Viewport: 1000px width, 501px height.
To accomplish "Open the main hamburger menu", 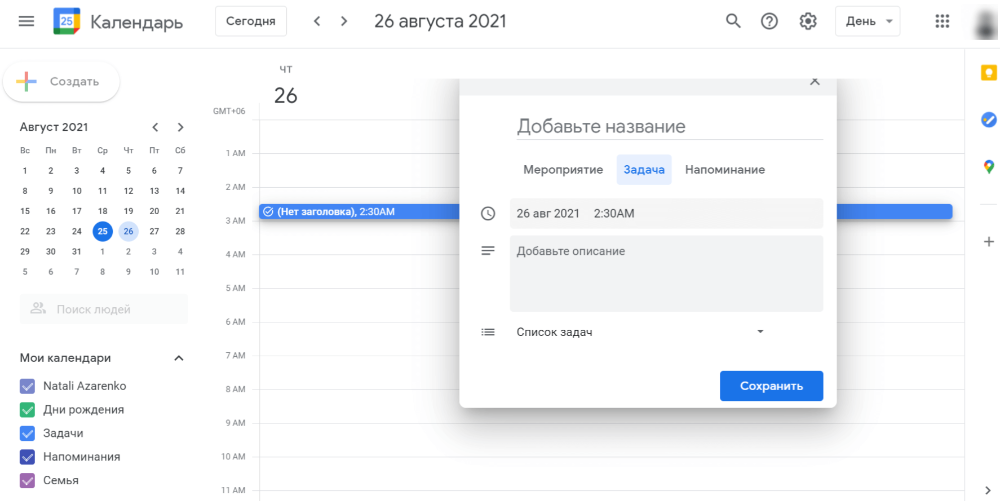I will tap(26, 22).
